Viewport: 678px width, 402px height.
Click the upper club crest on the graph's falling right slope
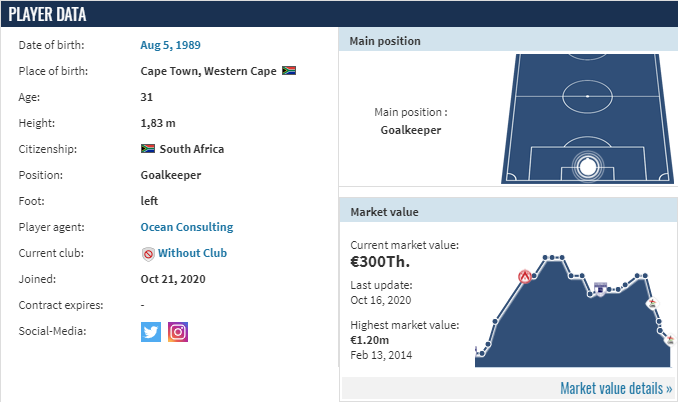(x=652, y=303)
